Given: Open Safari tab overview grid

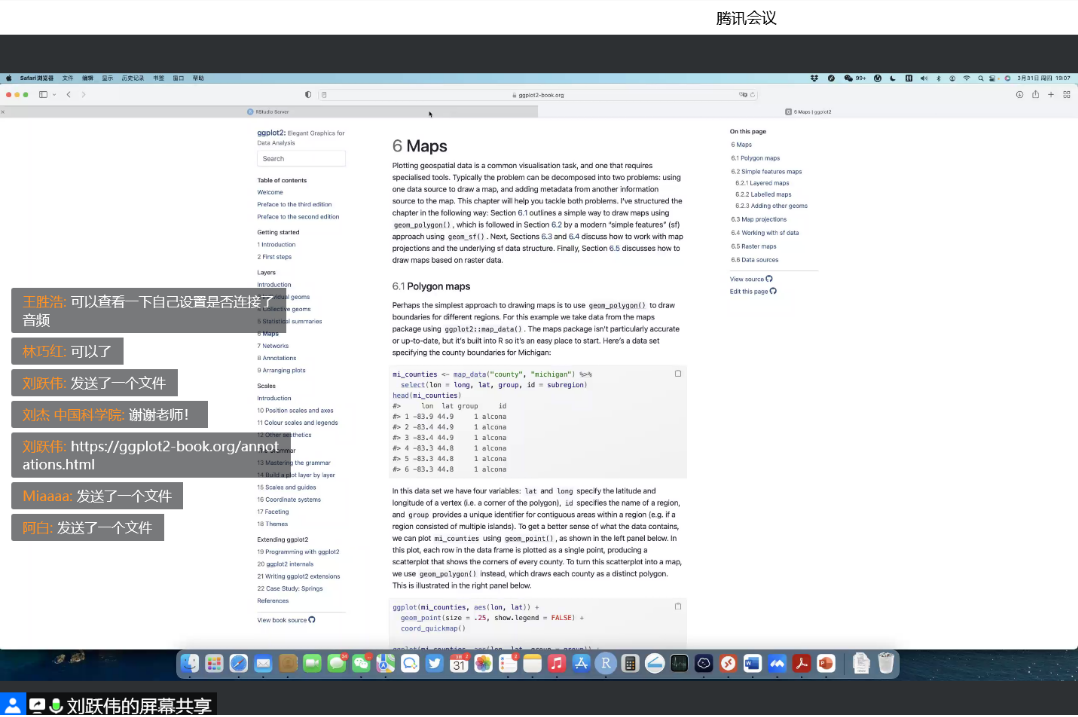Looking at the screenshot, I should click(1066, 95).
